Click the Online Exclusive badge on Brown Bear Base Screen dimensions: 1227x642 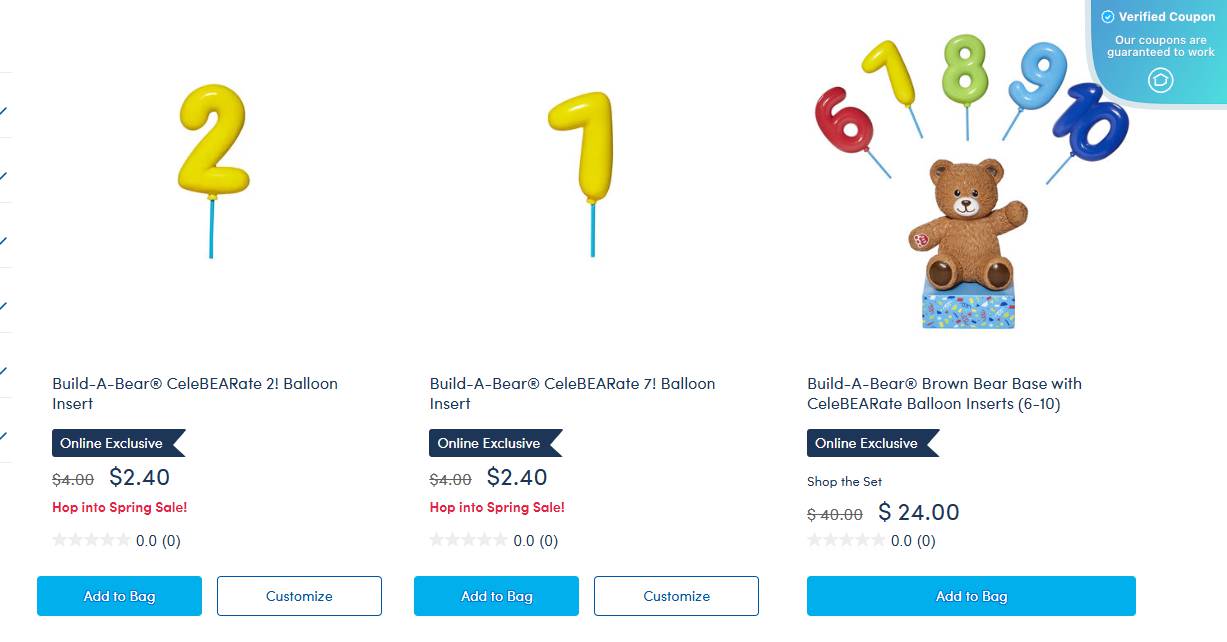(x=867, y=443)
